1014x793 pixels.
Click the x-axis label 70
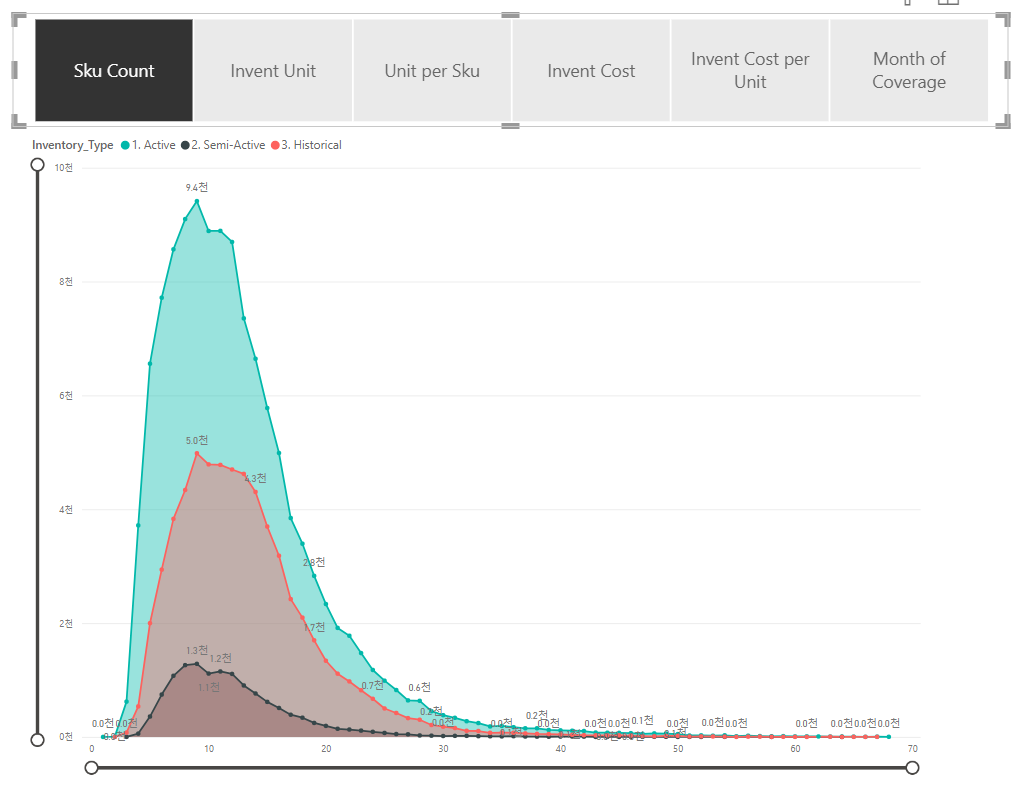click(912, 748)
